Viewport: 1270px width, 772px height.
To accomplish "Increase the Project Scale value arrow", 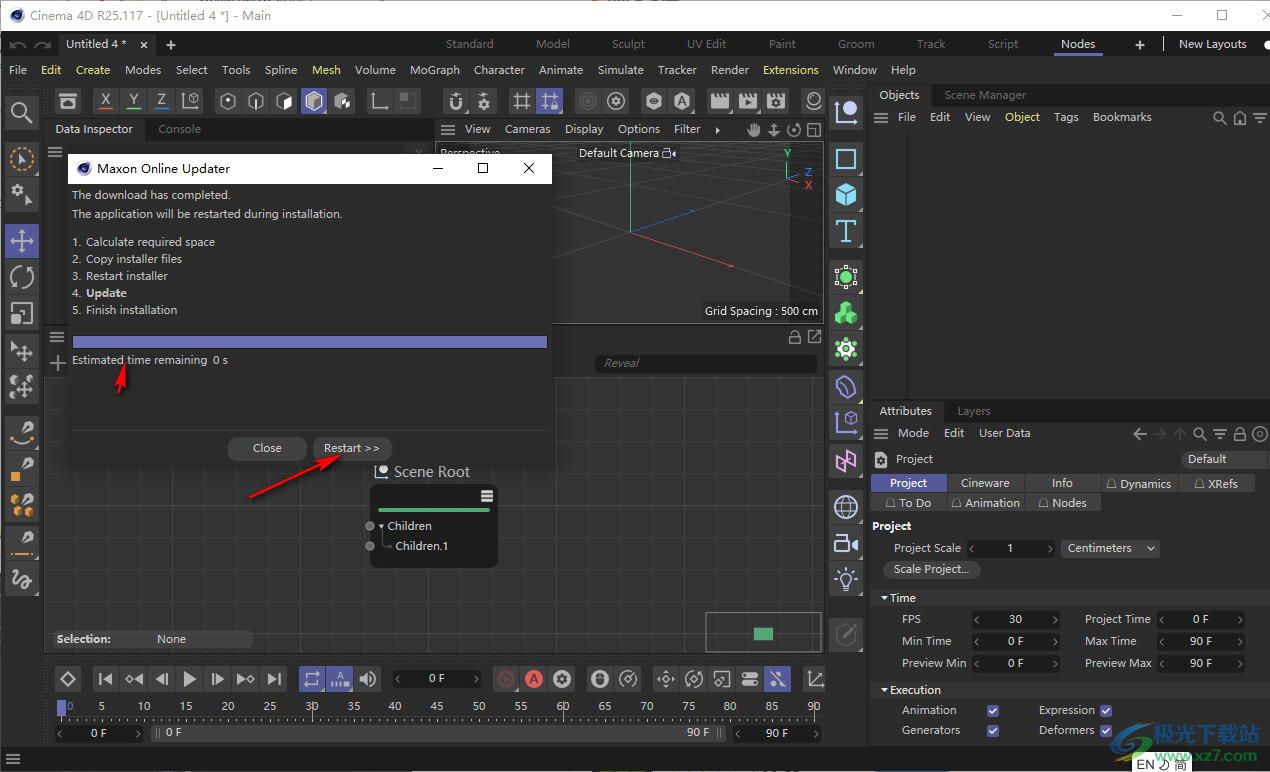I will coord(1050,548).
